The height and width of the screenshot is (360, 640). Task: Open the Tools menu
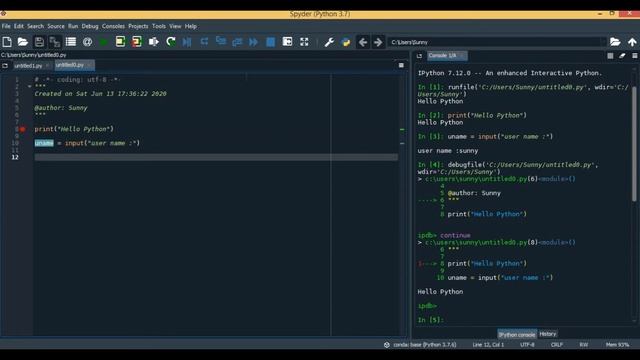pos(159,26)
